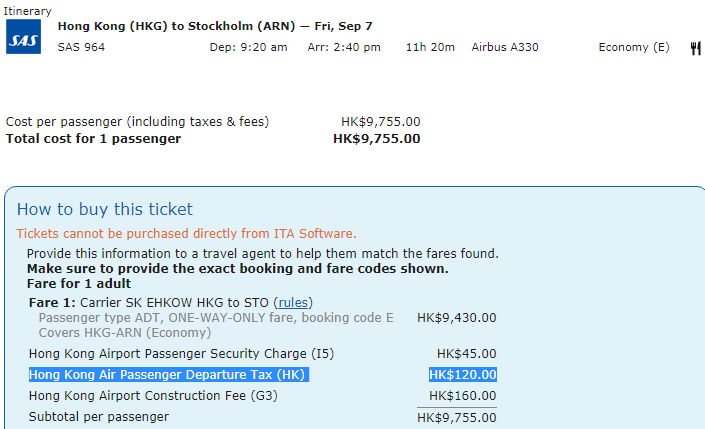
Task: Click the highlighted Hong Kong Air Passenger Departure Tax line
Action: (x=169, y=375)
